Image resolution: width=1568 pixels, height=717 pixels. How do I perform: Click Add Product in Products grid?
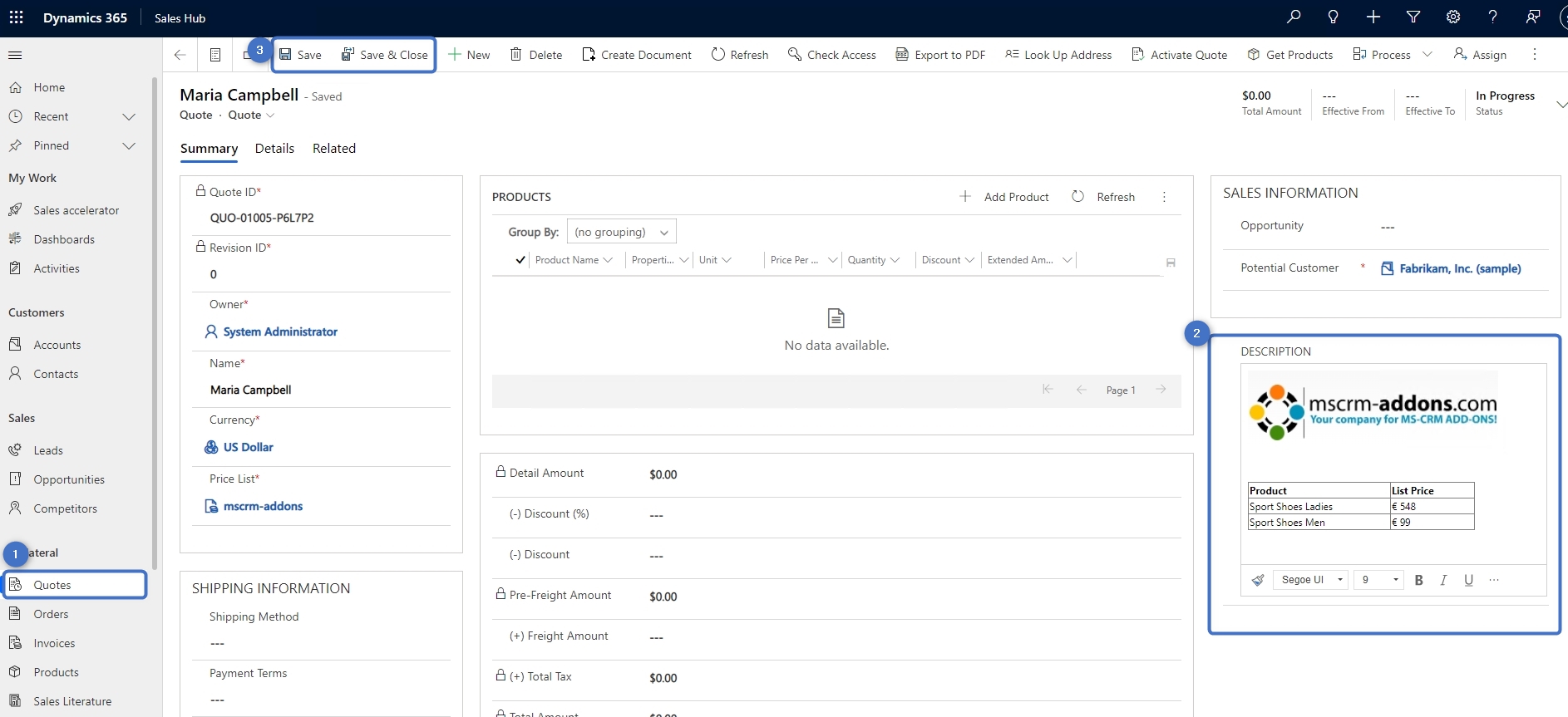click(1004, 197)
